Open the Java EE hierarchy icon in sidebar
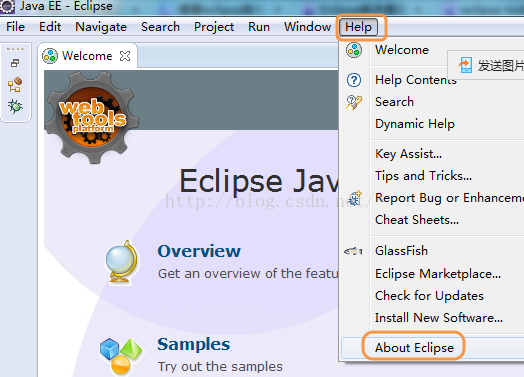This screenshot has width=524, height=377. [x=15, y=84]
